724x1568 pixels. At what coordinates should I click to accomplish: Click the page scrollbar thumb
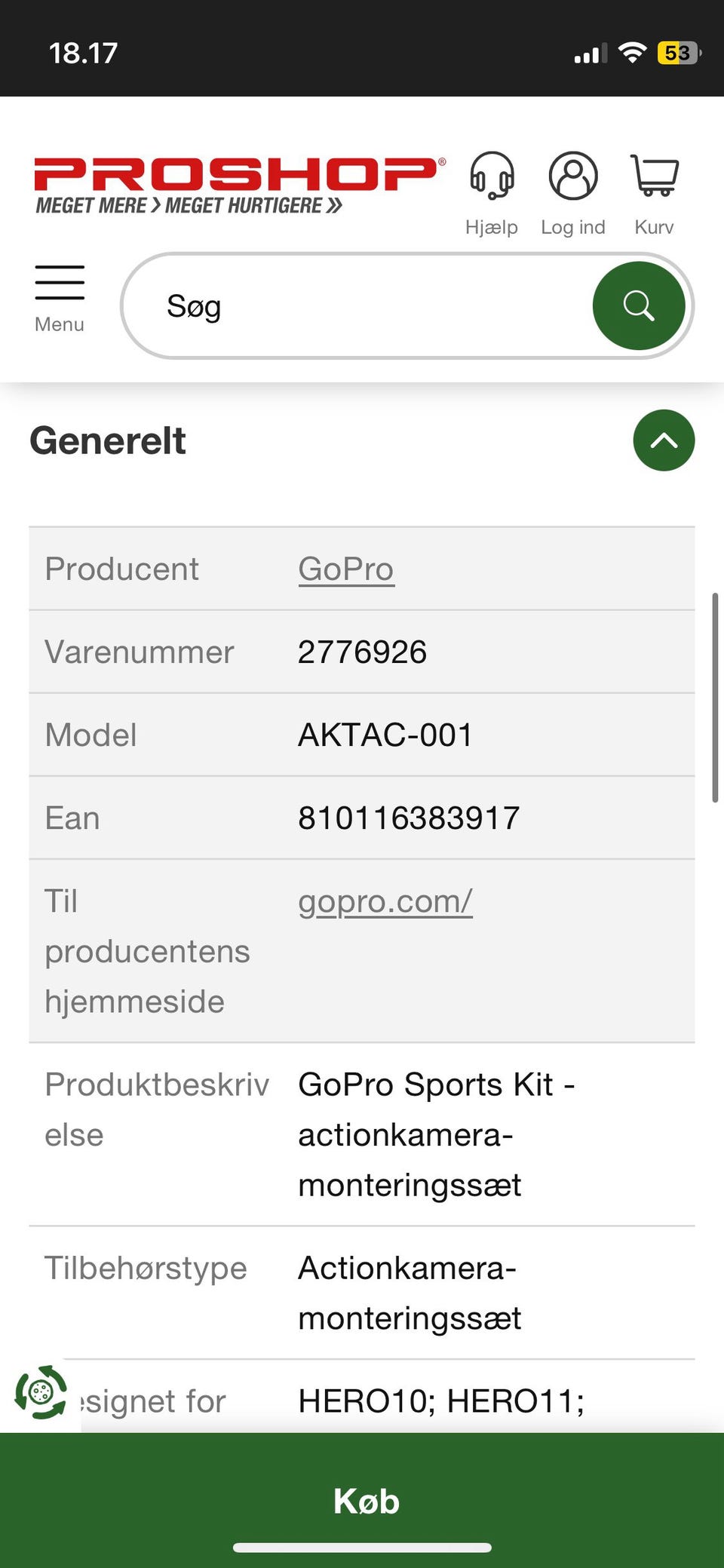[715, 698]
